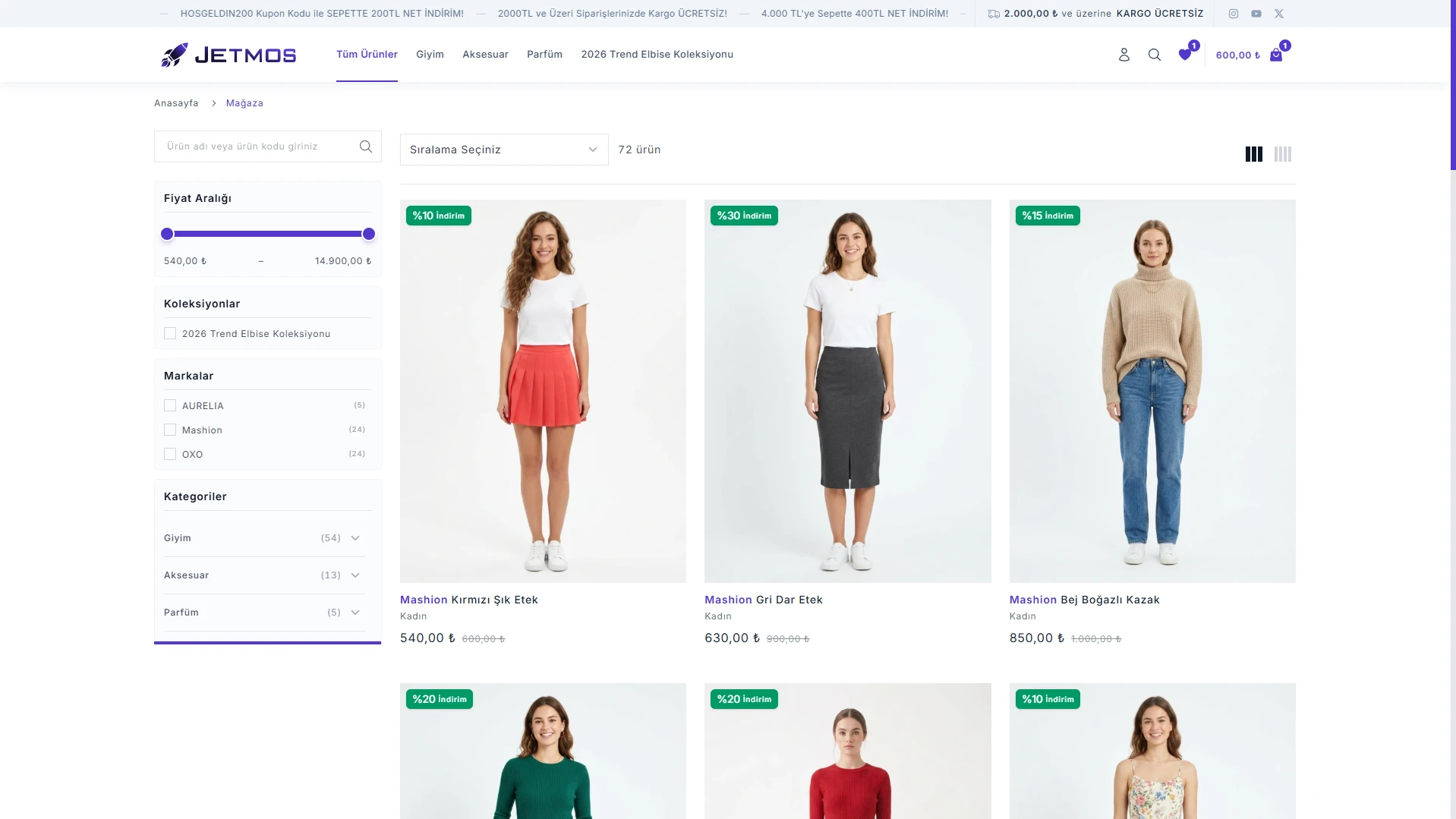Click the minimum price slider handle

coord(167,234)
